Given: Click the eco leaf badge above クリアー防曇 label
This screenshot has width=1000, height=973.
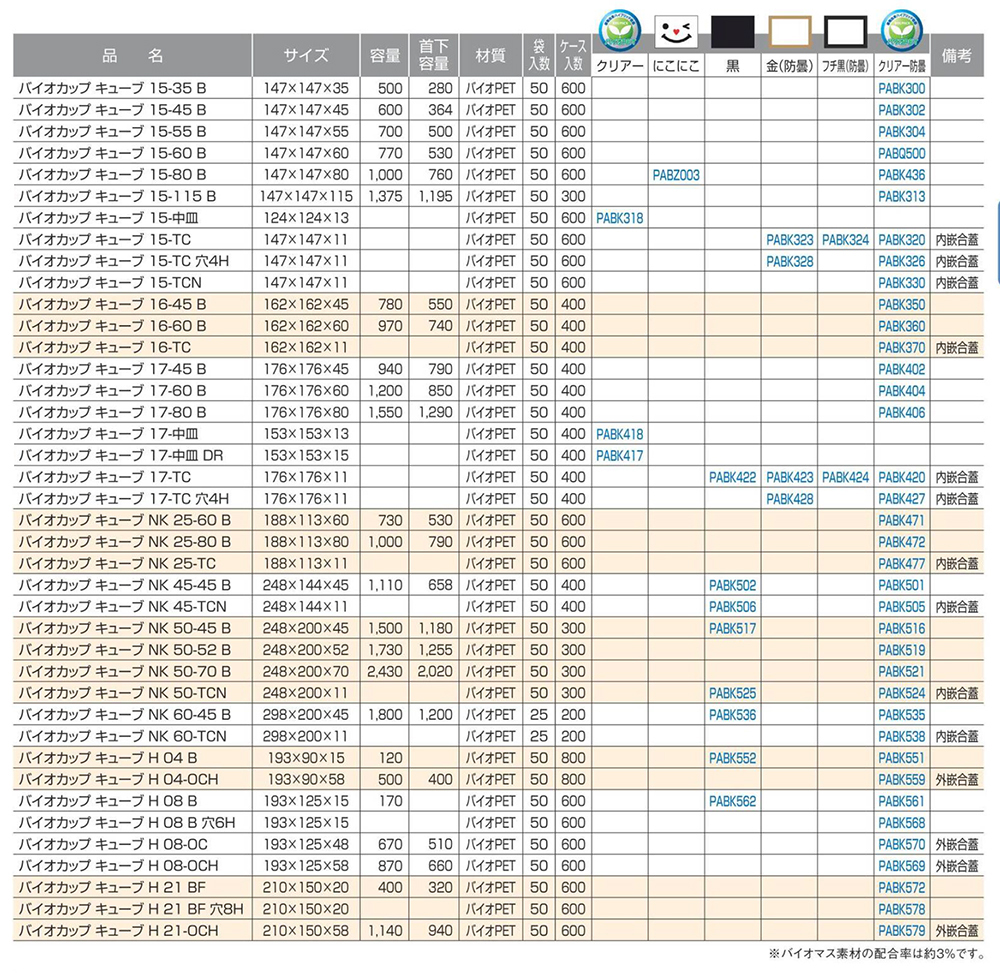Looking at the screenshot, I should 902,31.
